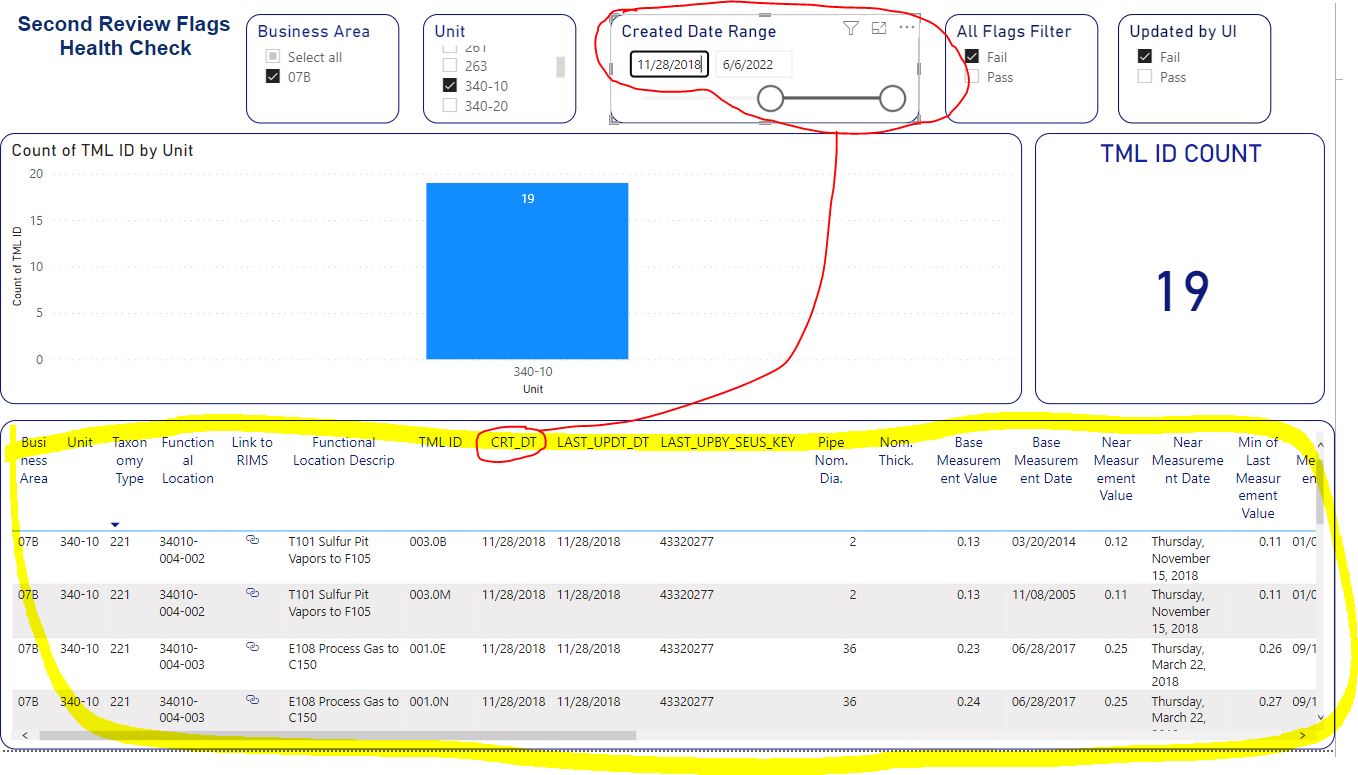Click the end date field 6/6/2022
Image resolution: width=1358 pixels, height=775 pixels.
tap(753, 64)
